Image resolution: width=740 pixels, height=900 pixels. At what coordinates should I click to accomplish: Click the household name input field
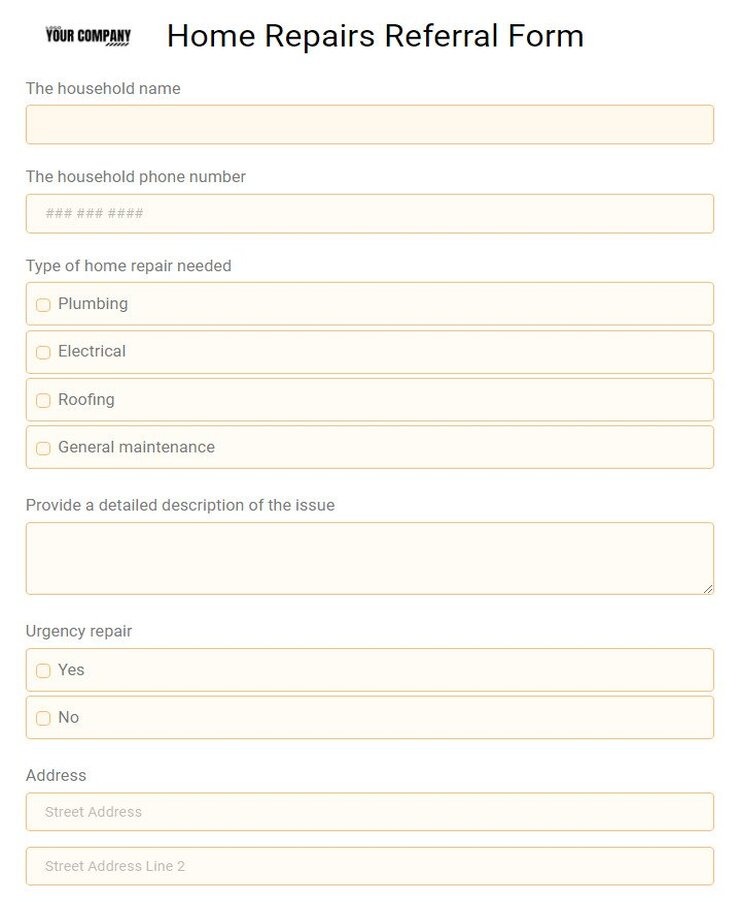point(370,124)
